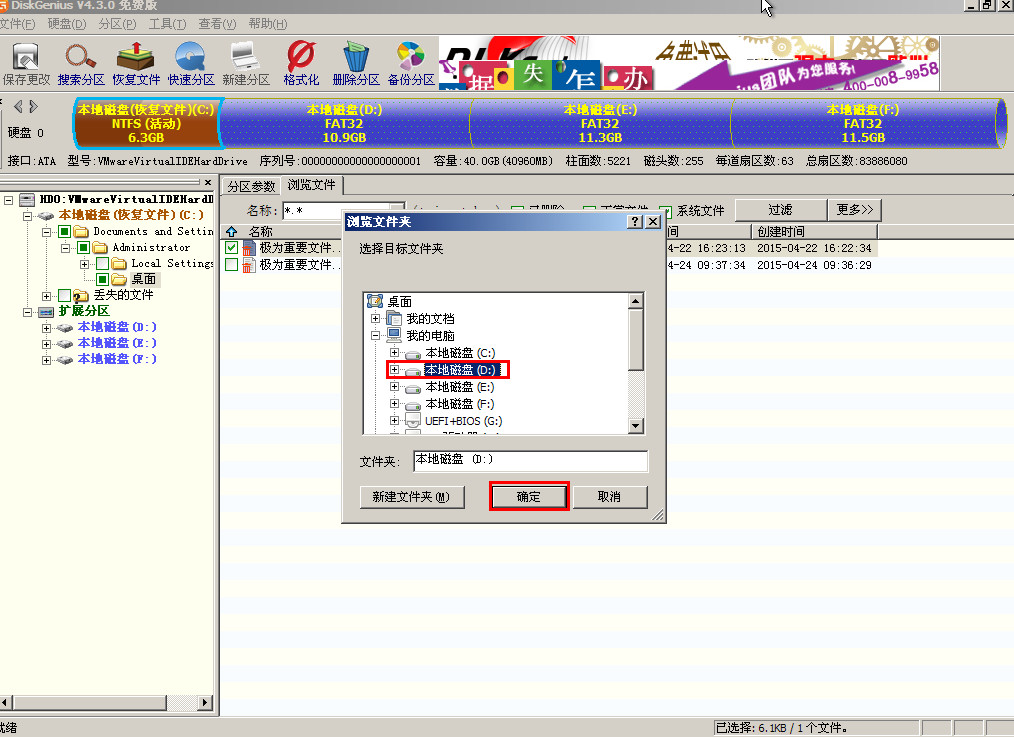This screenshot has height=737, width=1014.
Task: Switch to the 分区参数 tab
Action: coord(250,185)
